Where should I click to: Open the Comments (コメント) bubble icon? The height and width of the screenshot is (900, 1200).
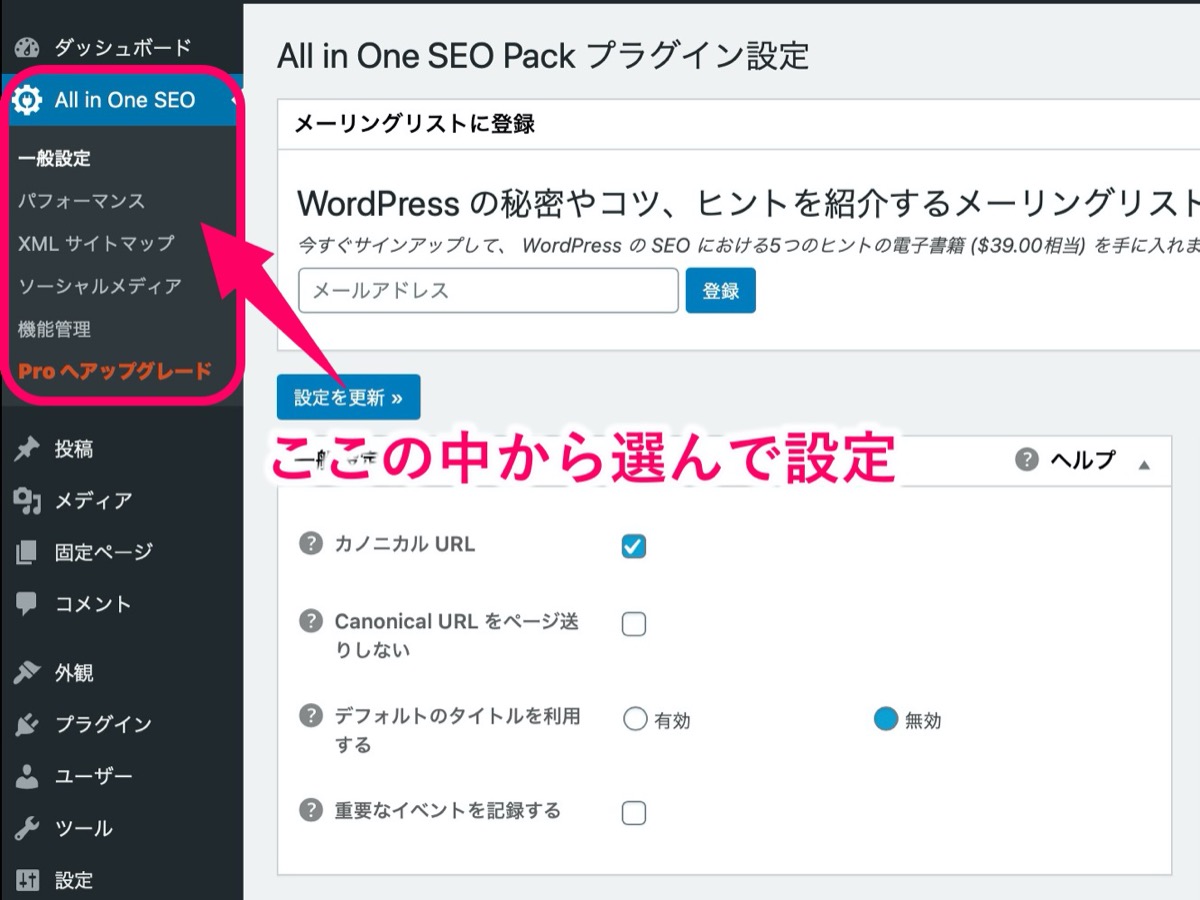[27, 603]
